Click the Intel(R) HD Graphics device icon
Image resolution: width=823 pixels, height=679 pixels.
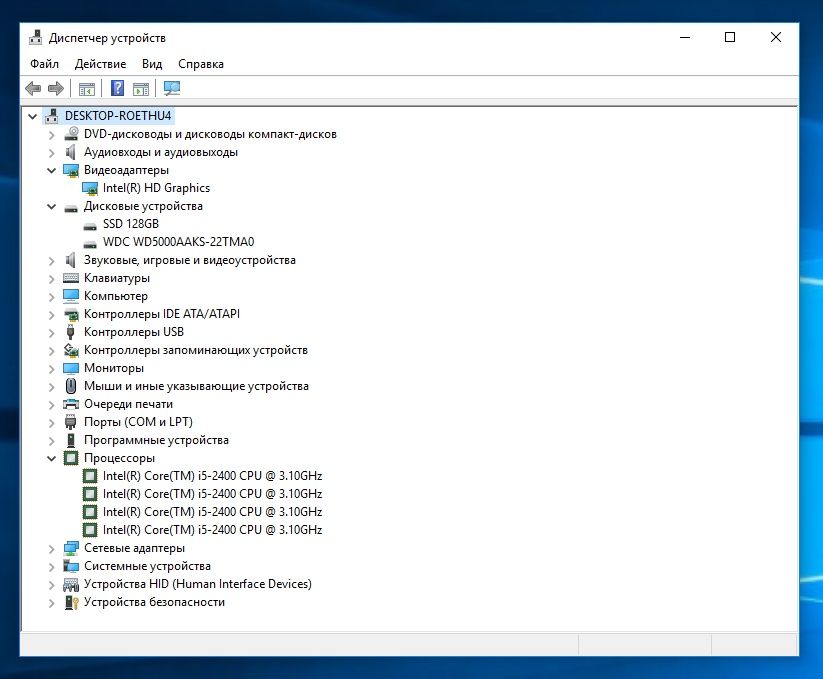click(90, 188)
